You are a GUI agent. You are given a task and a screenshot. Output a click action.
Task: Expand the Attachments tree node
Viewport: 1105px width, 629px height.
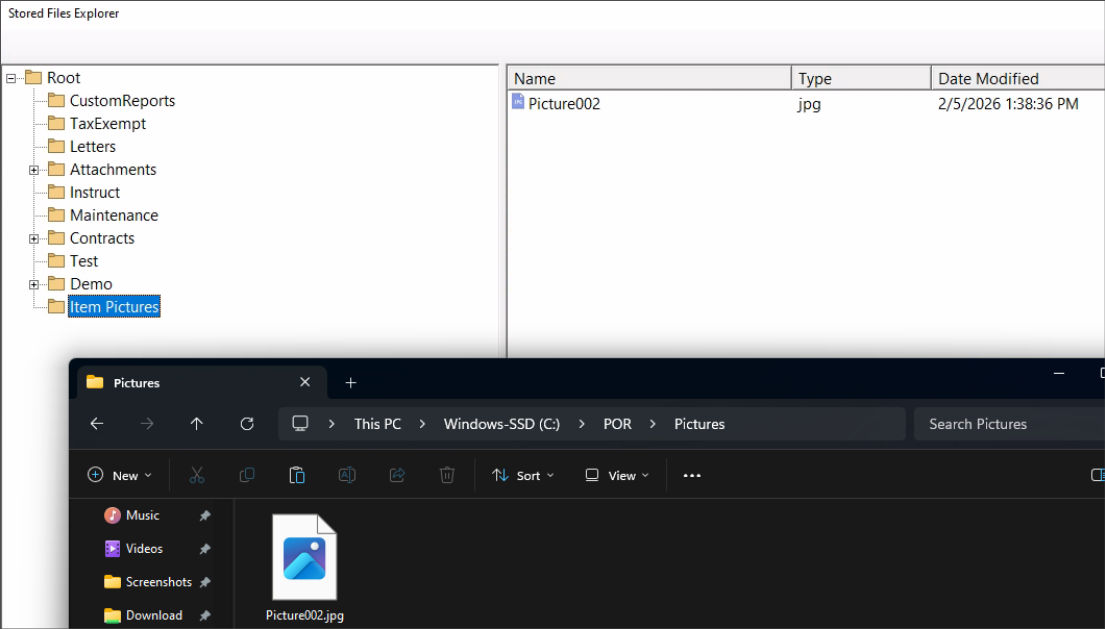pyautogui.click(x=34, y=170)
